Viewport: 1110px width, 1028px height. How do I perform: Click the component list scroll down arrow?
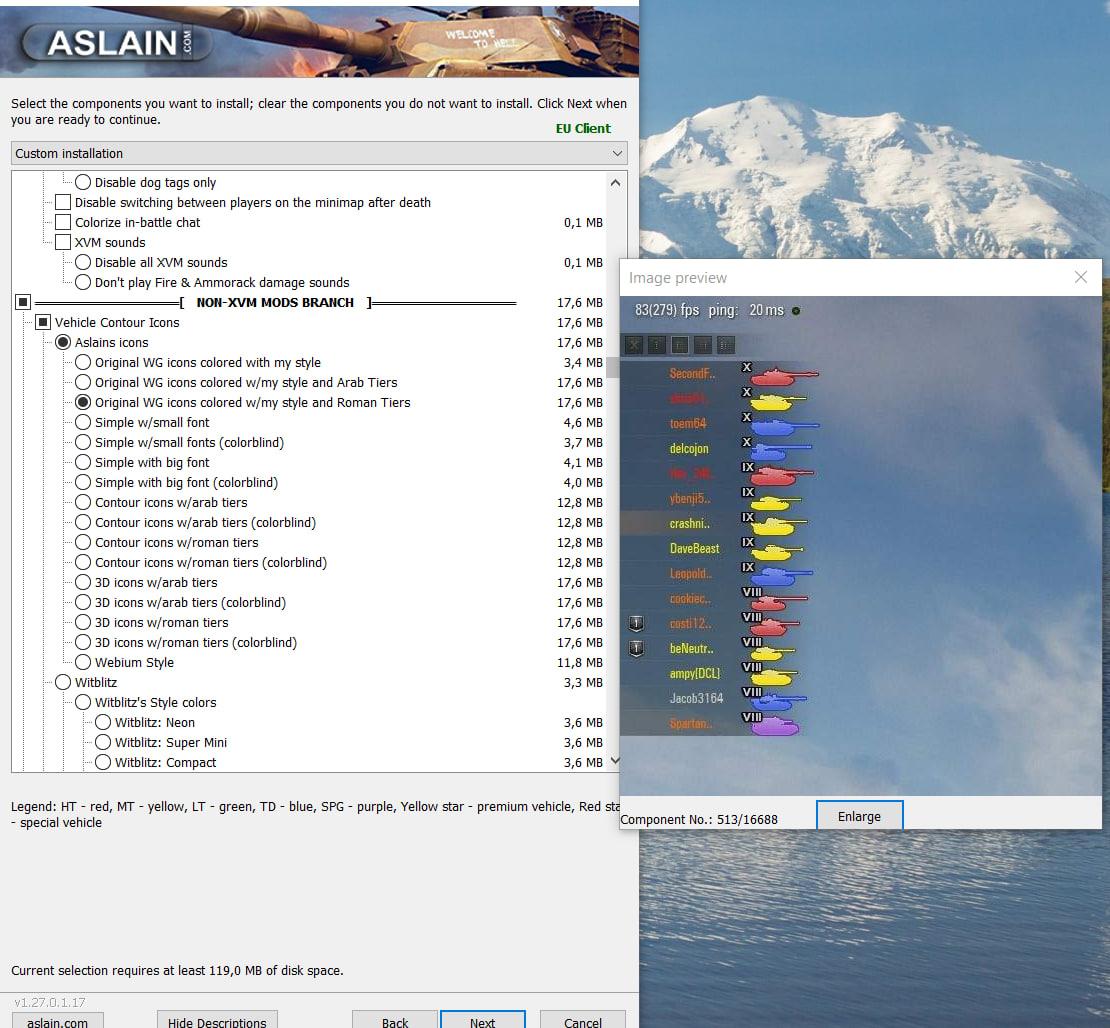pos(615,761)
